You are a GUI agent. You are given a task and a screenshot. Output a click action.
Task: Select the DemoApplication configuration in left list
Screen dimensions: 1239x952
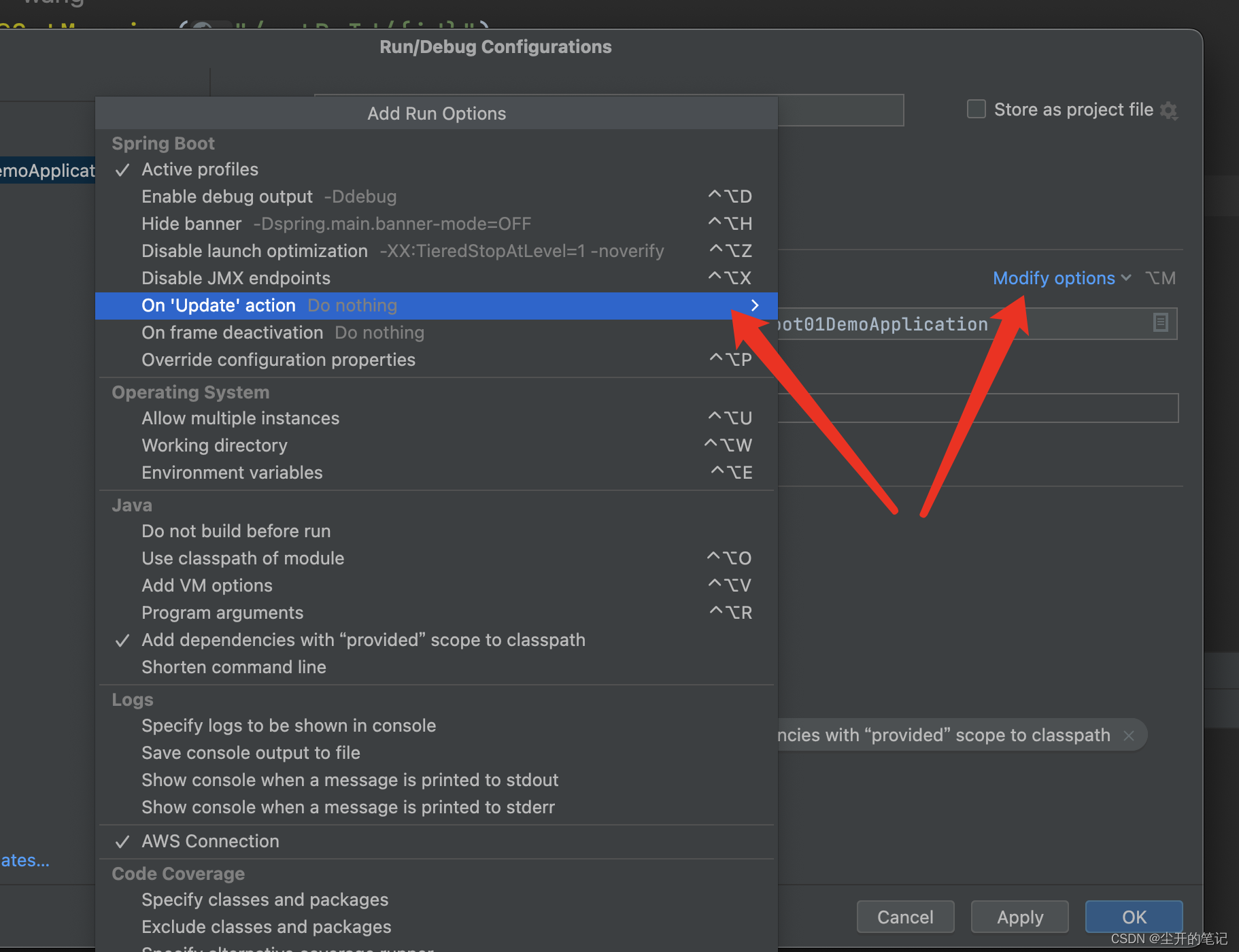pyautogui.click(x=48, y=170)
